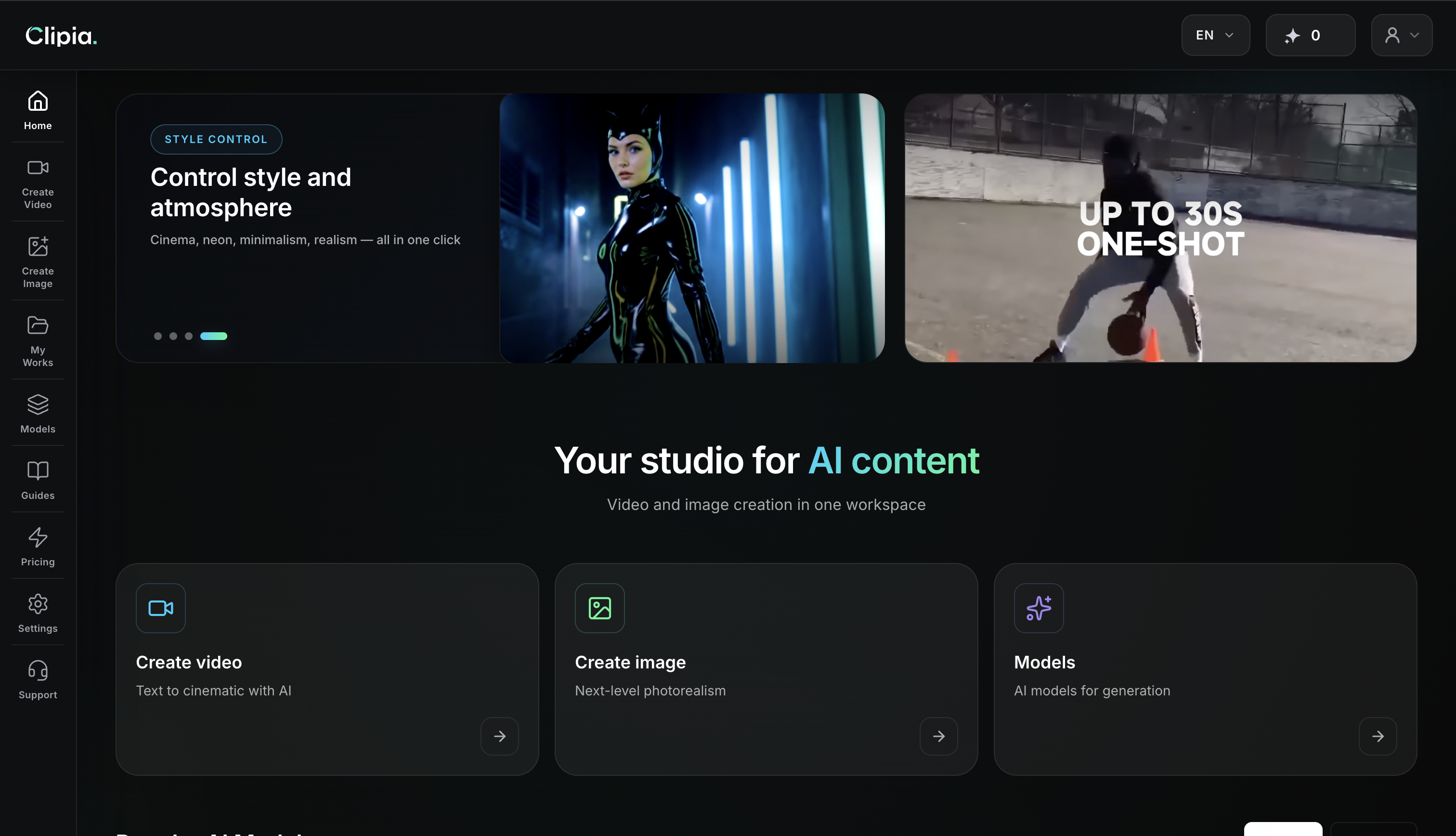Click the active fourth carousel slide indicator
Image resolution: width=1456 pixels, height=836 pixels.
[x=213, y=336]
